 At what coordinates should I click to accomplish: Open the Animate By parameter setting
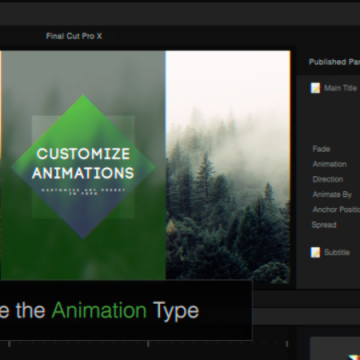(332, 194)
